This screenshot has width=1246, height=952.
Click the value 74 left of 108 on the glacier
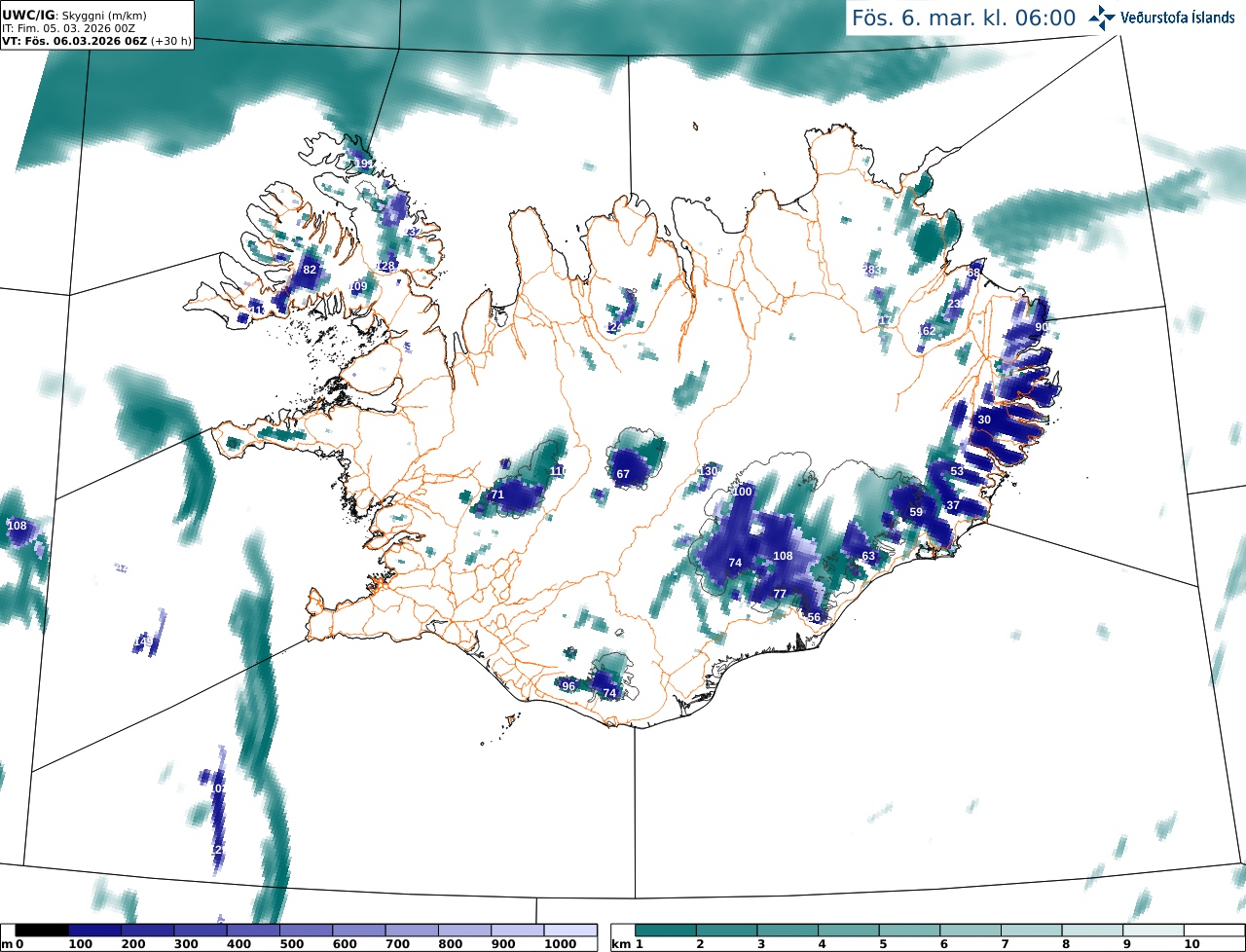tap(735, 563)
